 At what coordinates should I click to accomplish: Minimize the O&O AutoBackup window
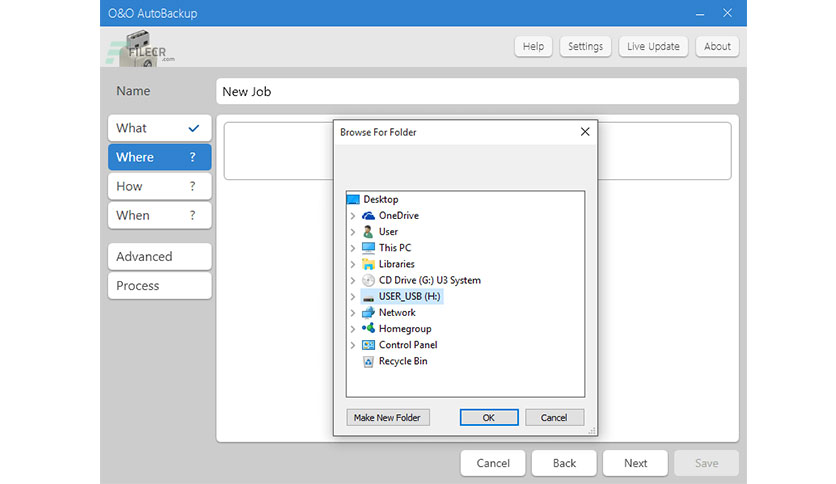700,13
